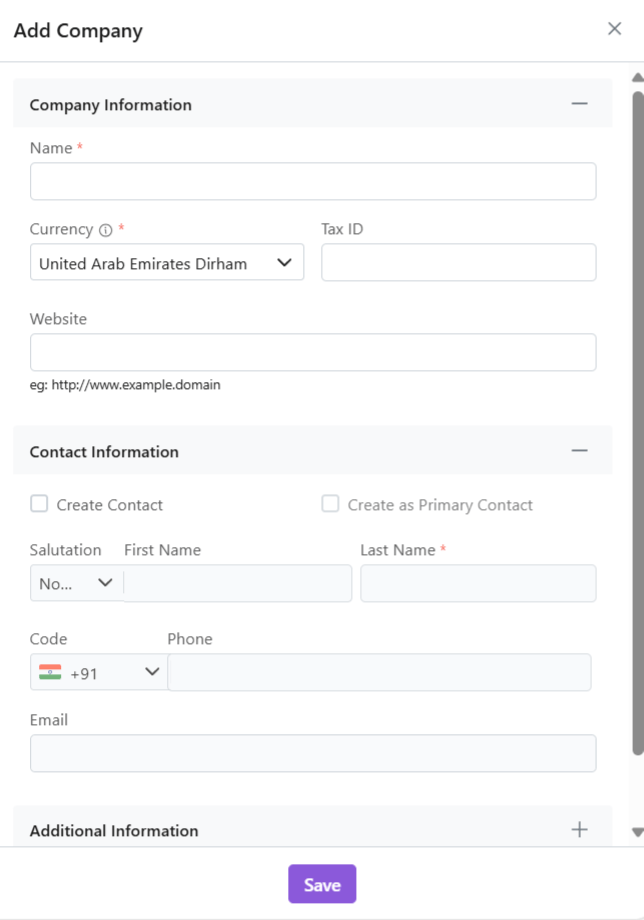
Task: Enable the Create Contact checkbox
Action: (39, 504)
